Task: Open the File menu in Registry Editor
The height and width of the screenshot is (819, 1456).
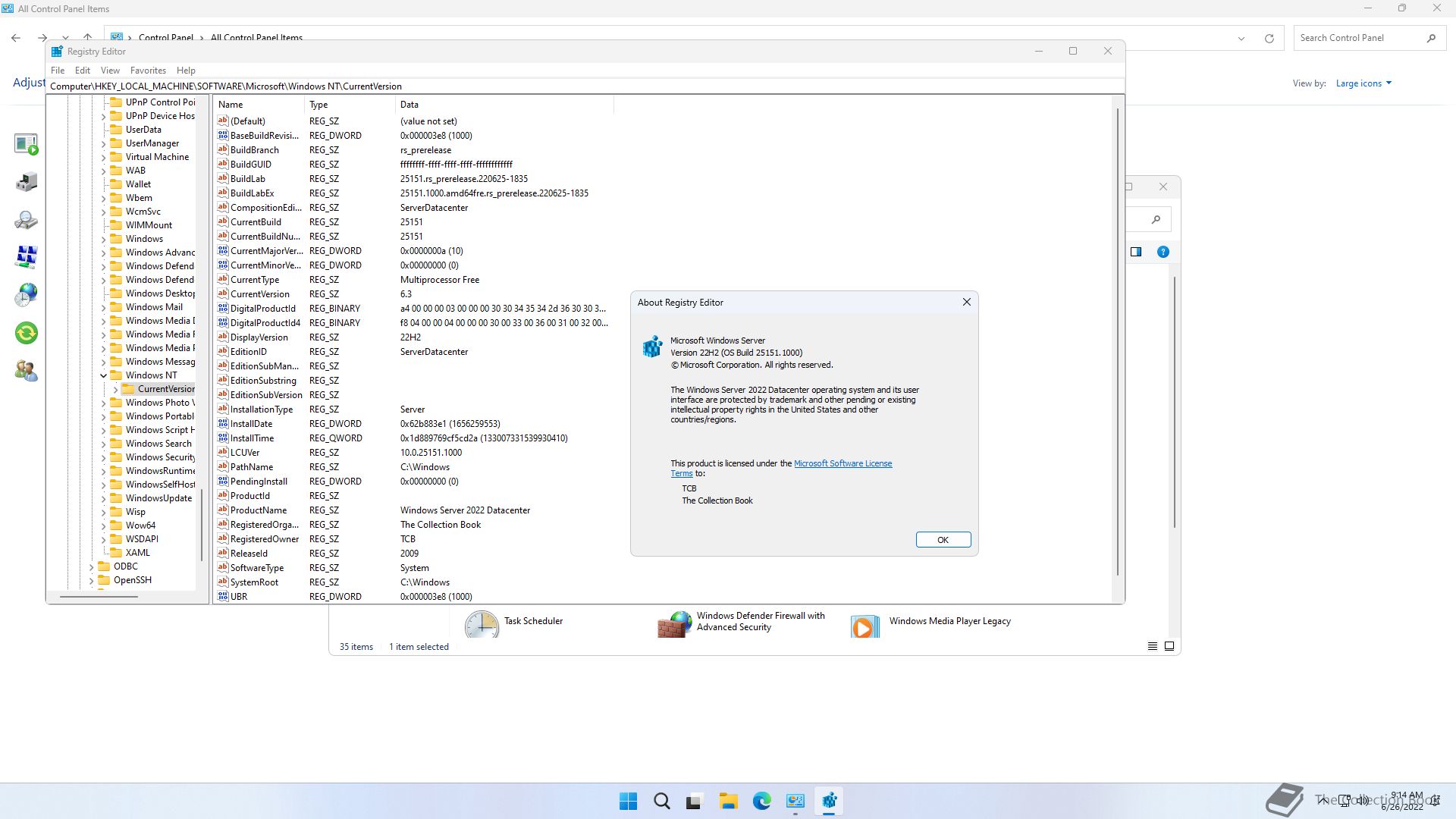Action: (x=58, y=70)
